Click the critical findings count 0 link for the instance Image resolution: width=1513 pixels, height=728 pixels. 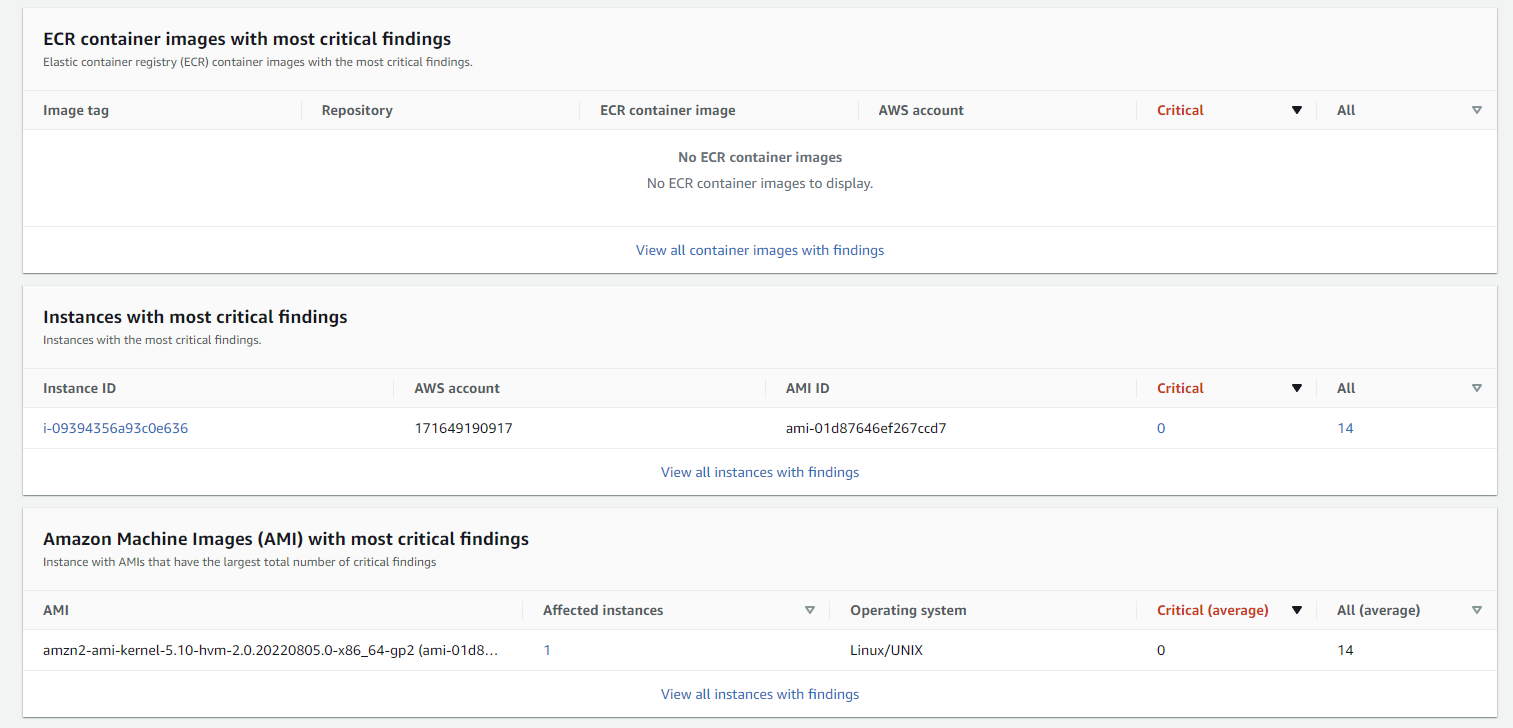tap(1161, 428)
